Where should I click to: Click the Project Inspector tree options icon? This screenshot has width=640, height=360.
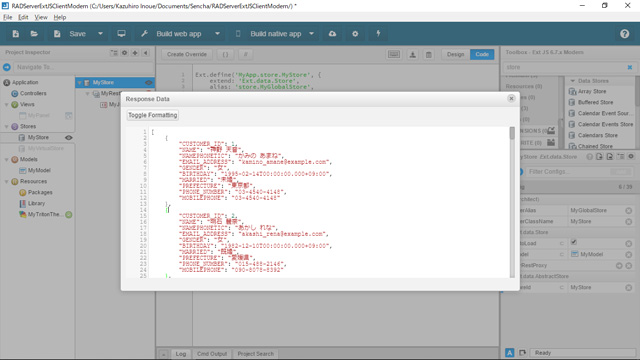(x=113, y=53)
